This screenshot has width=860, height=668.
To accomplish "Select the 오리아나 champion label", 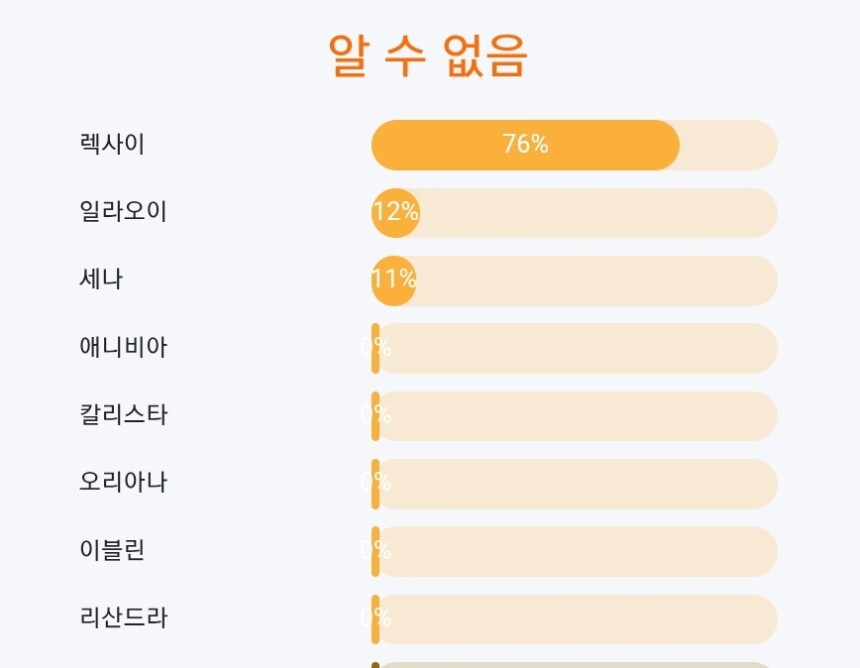I will (123, 482).
